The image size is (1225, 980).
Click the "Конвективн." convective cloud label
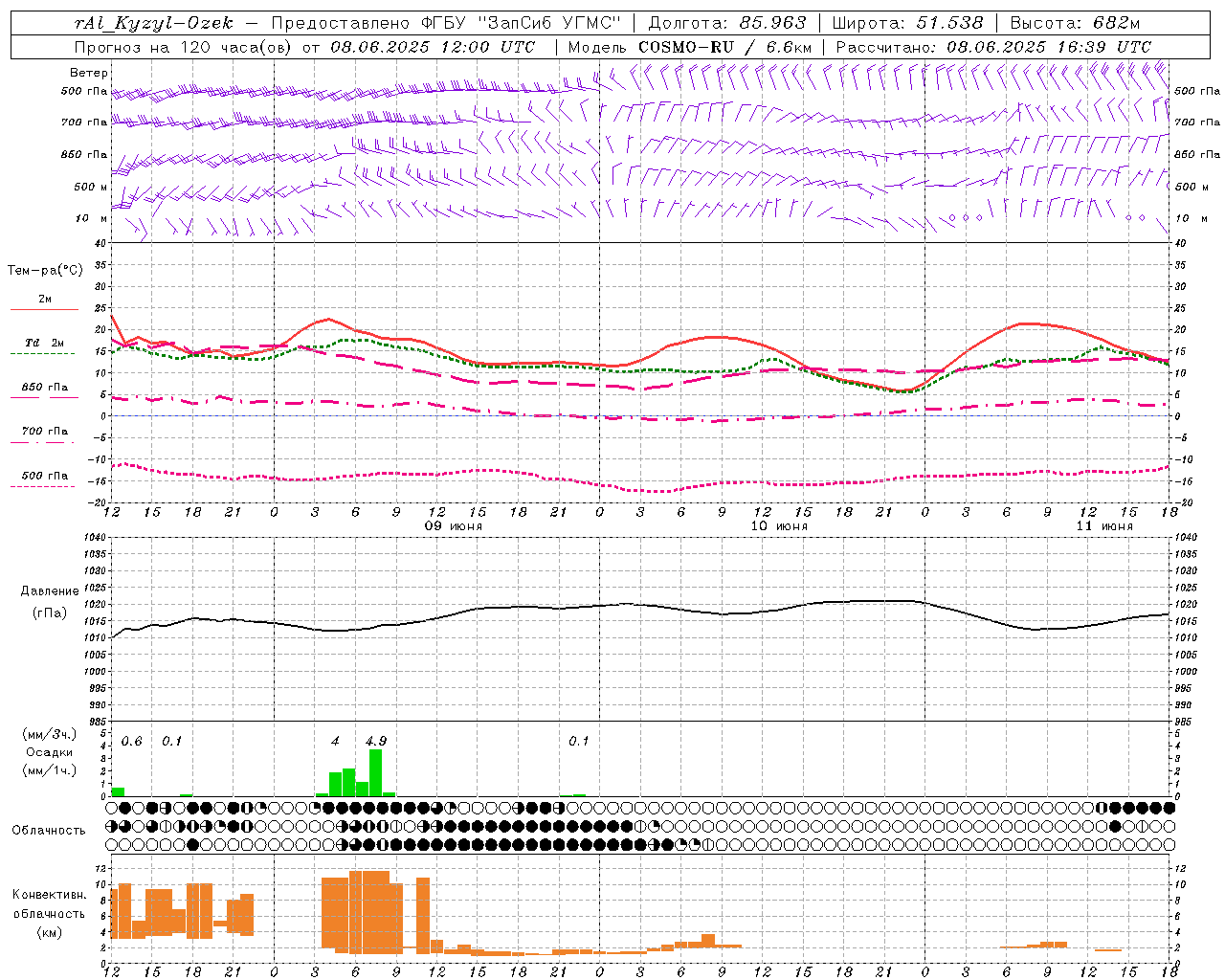pyautogui.click(x=50, y=895)
